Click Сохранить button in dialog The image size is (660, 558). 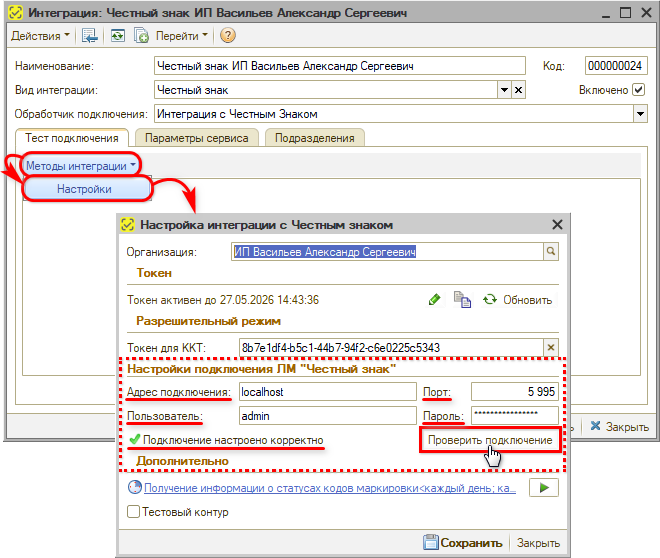[463, 543]
